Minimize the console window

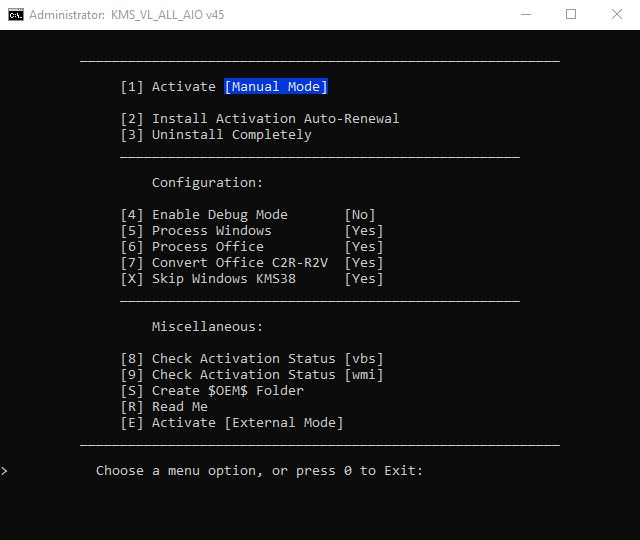tap(526, 15)
